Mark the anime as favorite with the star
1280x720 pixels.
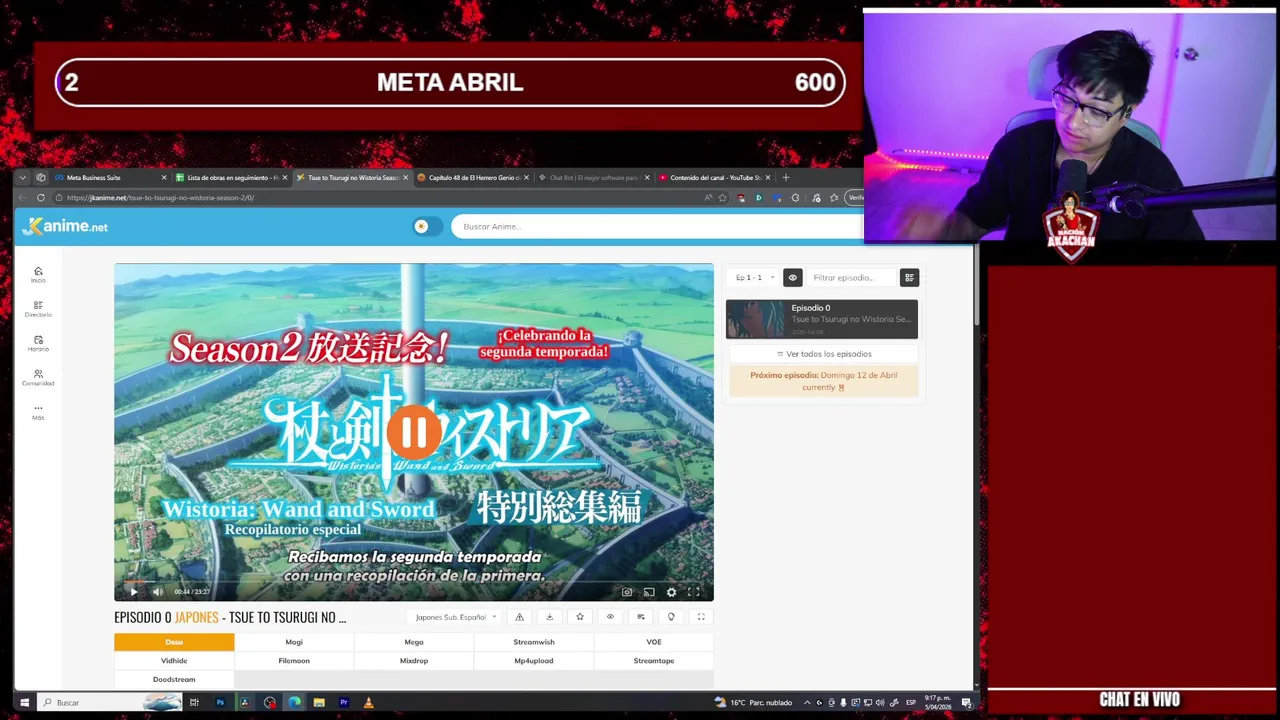click(579, 617)
